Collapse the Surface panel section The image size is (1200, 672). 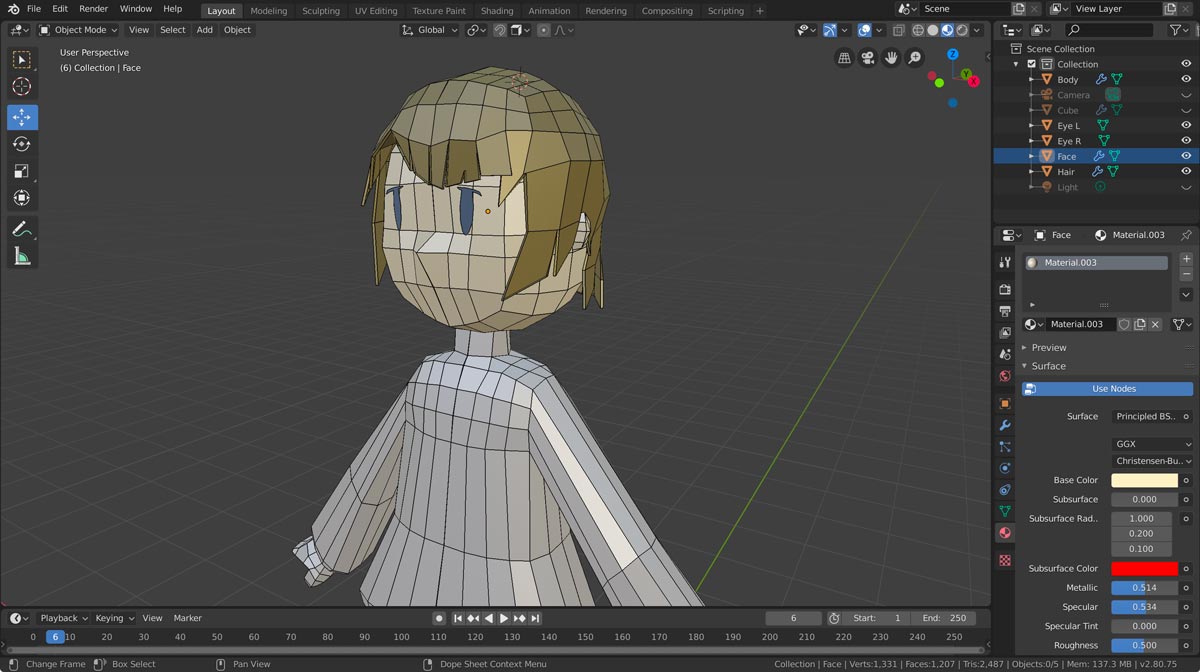point(1047,366)
